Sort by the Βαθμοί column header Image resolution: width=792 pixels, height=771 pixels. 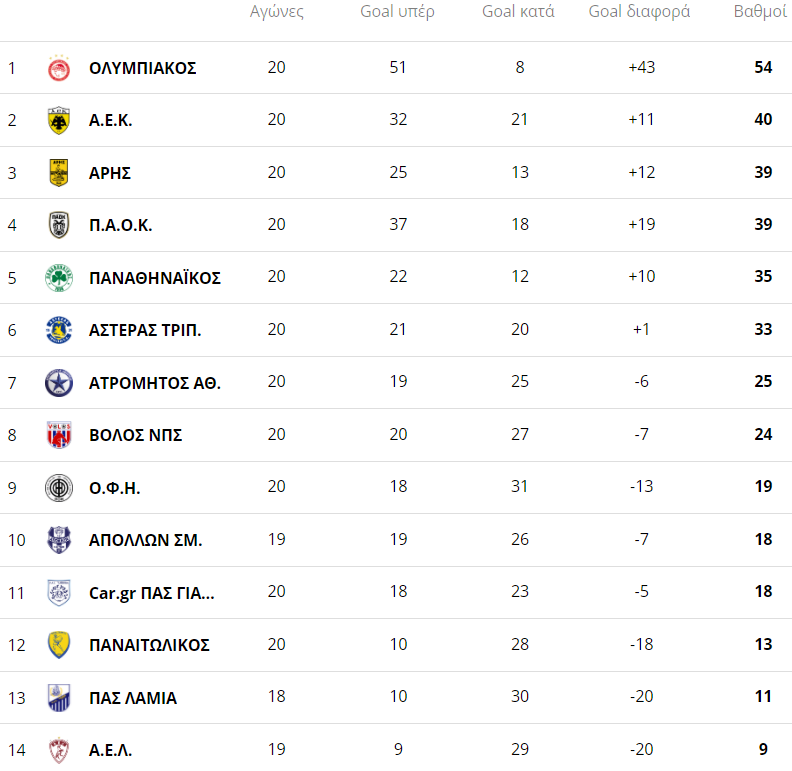(760, 12)
